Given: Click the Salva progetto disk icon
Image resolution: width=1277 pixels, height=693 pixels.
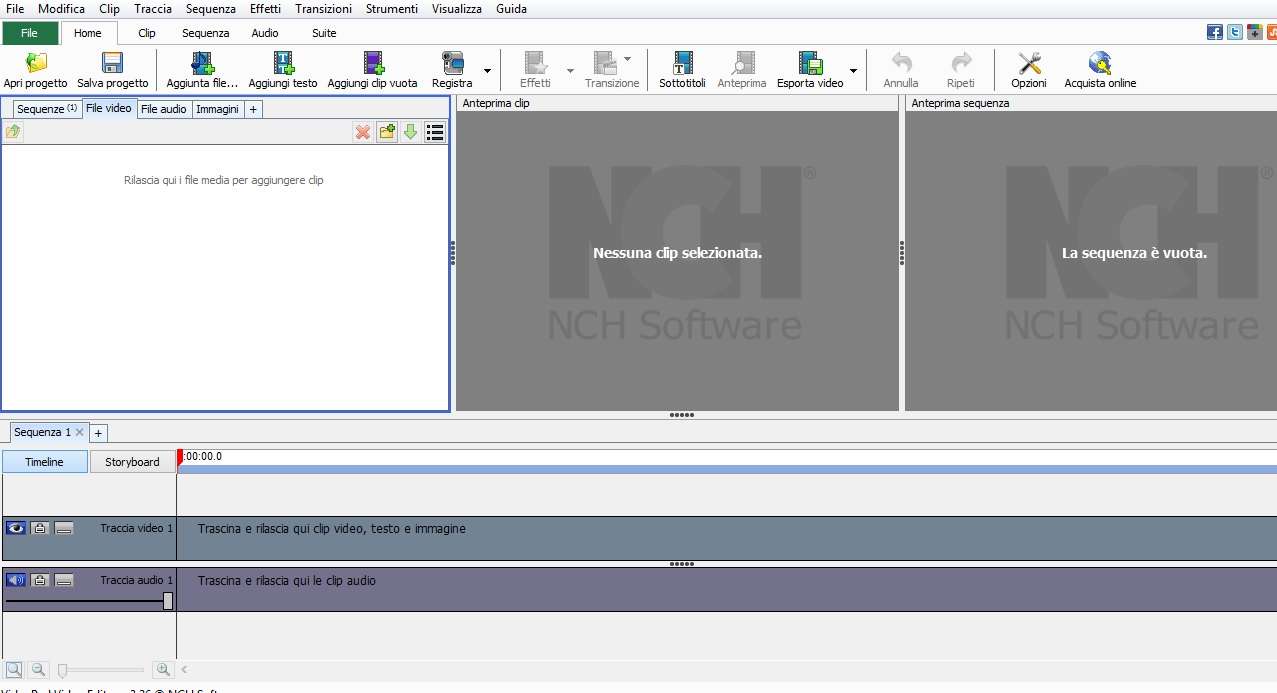Looking at the screenshot, I should (x=112, y=64).
